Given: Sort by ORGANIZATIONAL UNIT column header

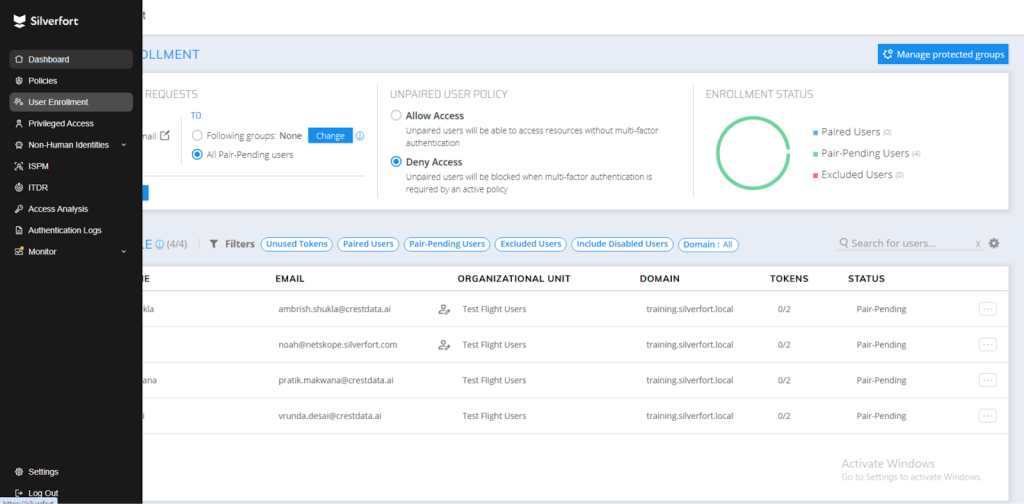Looking at the screenshot, I should click(514, 279).
